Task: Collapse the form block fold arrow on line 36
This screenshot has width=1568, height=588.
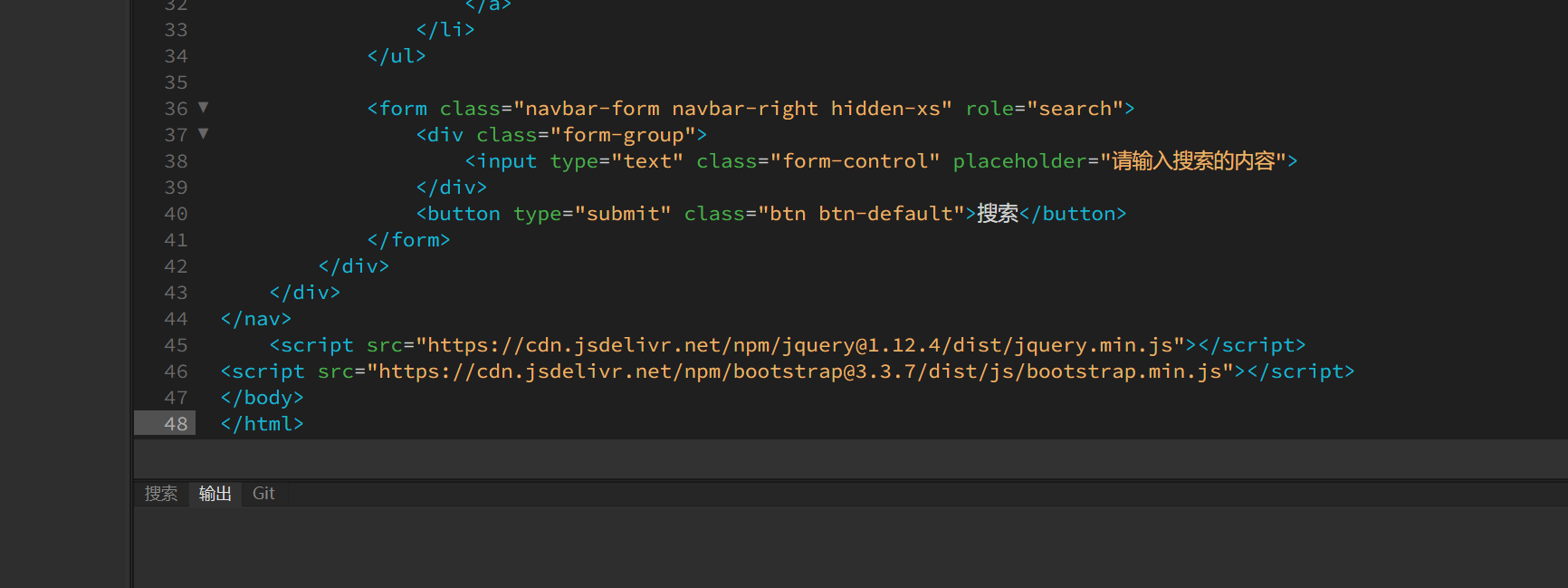Action: [203, 108]
